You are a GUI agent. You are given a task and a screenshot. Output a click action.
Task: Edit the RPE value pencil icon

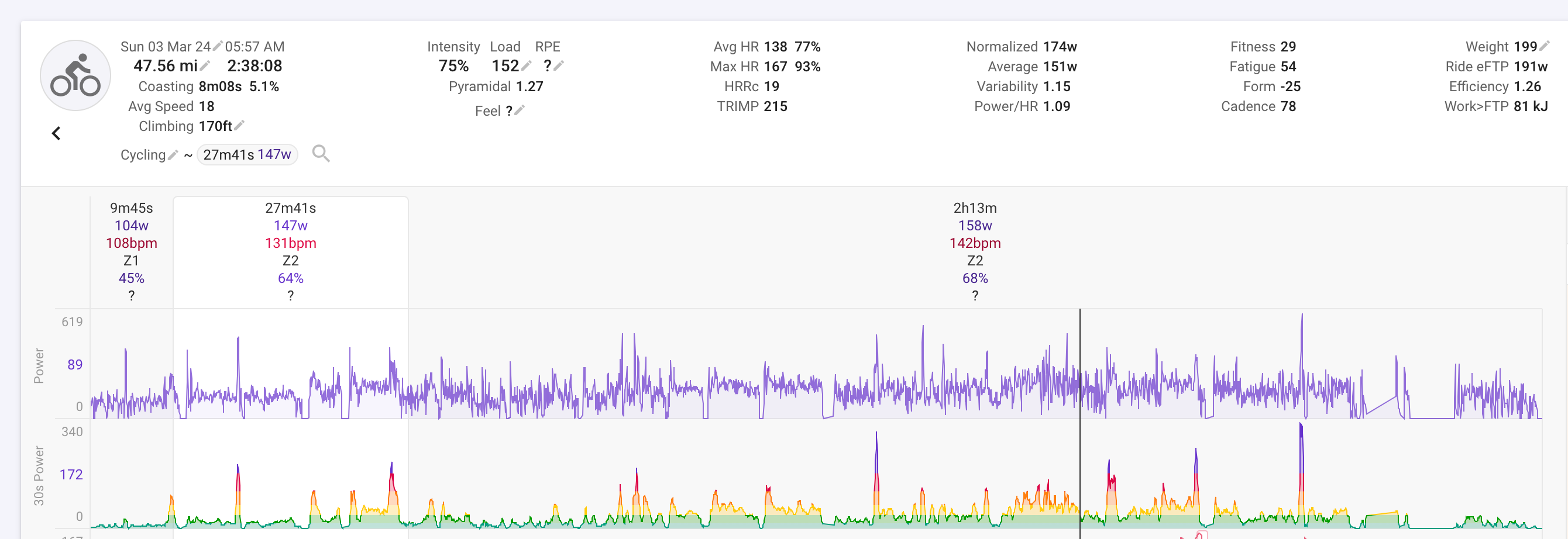coord(559,65)
